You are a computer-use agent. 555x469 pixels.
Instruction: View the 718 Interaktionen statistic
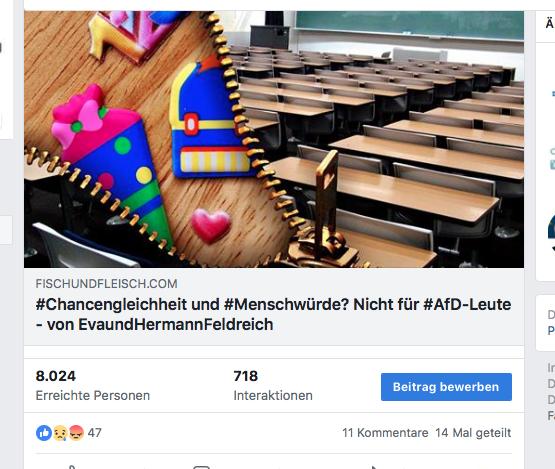273,385
